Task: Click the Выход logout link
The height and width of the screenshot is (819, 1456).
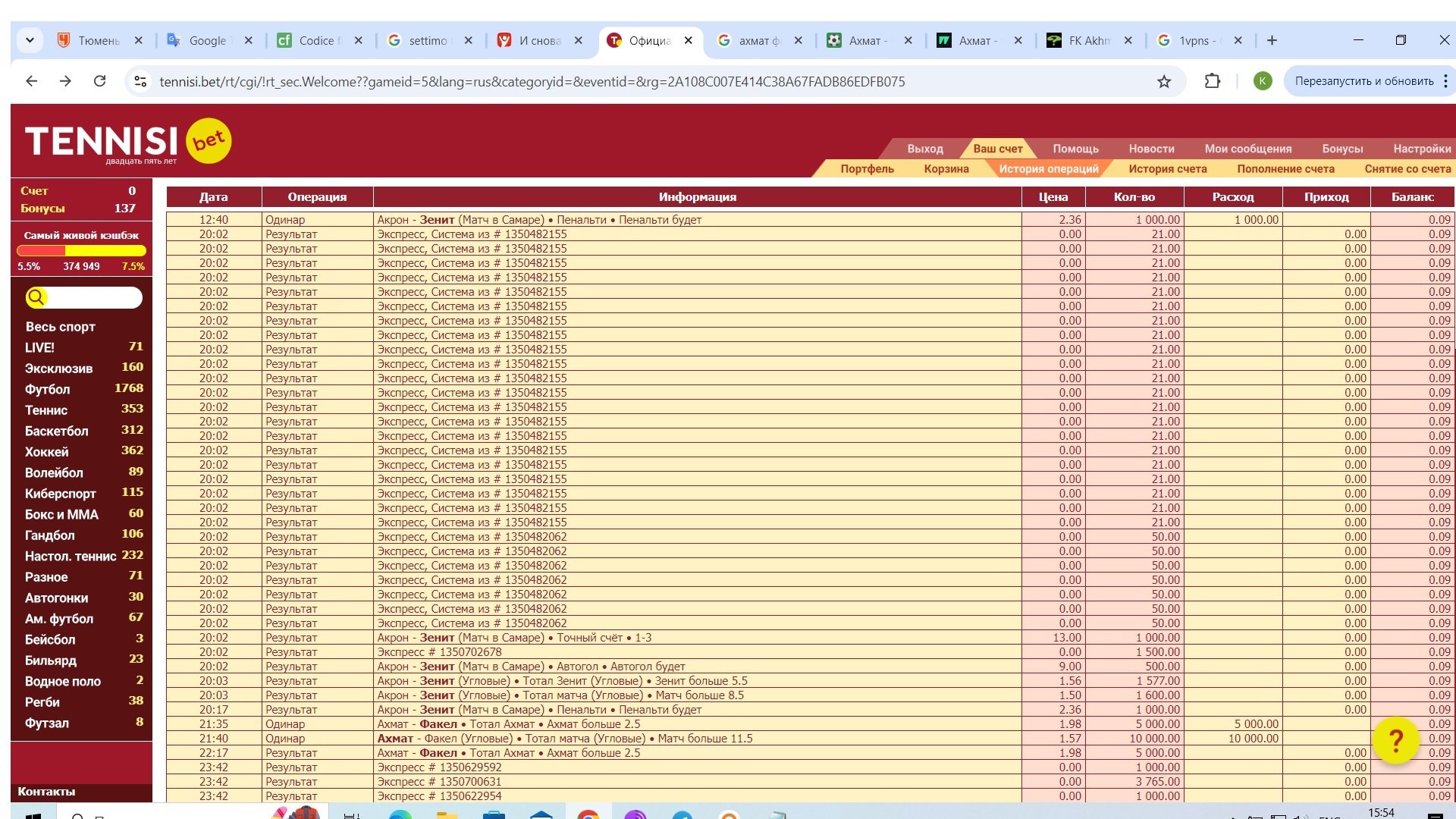Action: [925, 149]
